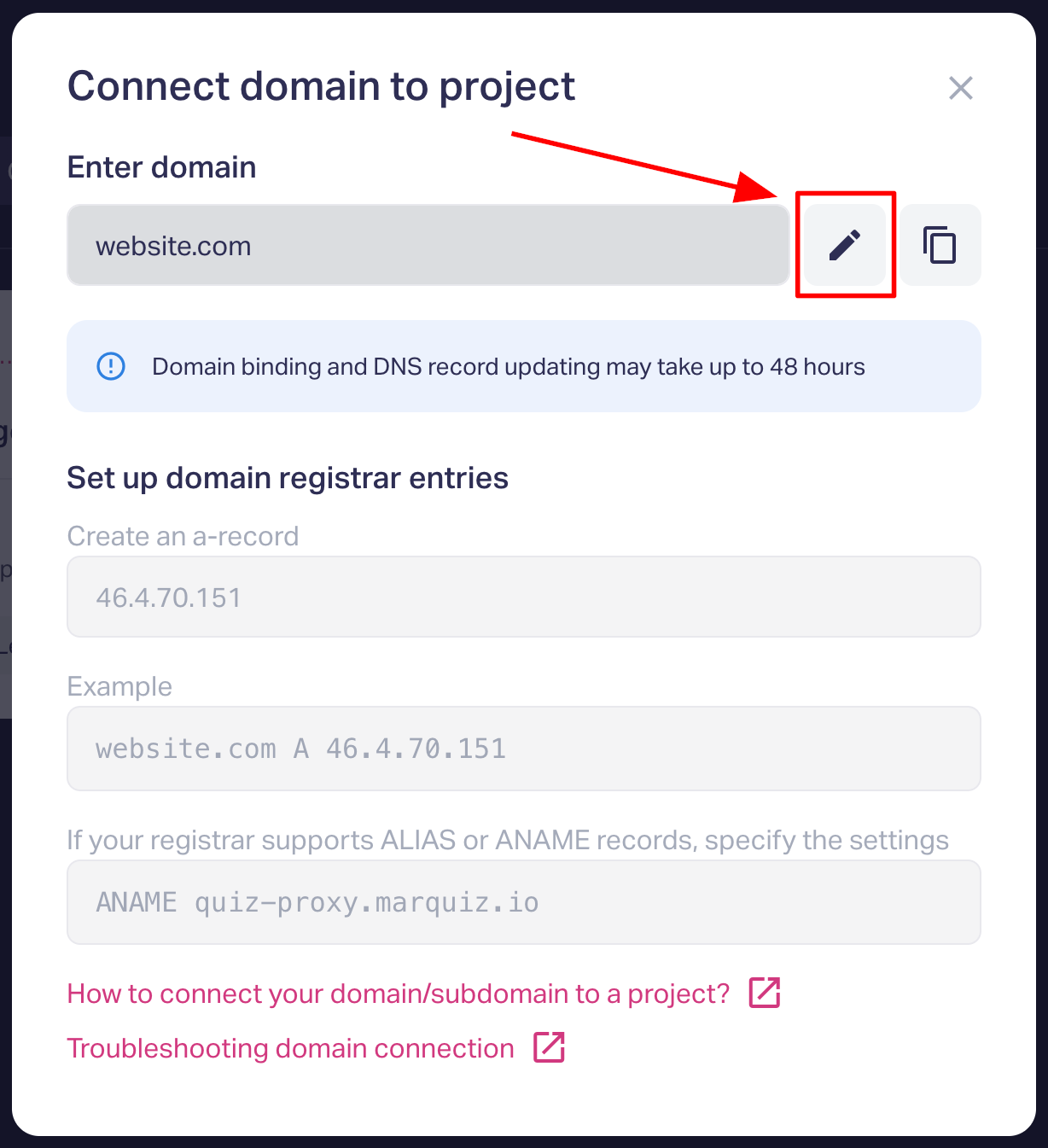Viewport: 1048px width, 1148px height.
Task: Click the ALIAS or ANAME records instruction text
Action: click(x=507, y=840)
